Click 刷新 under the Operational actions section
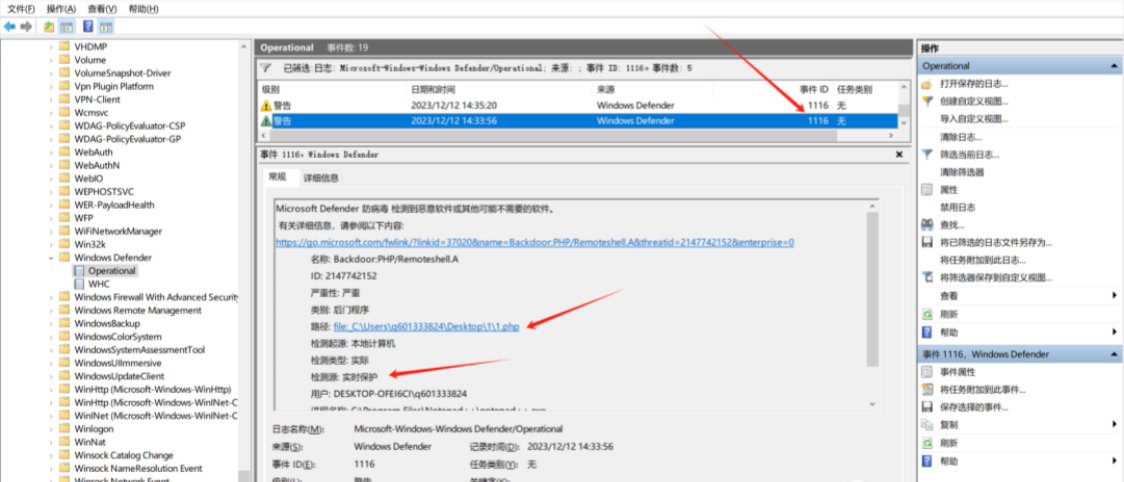This screenshot has width=1124, height=482. (x=948, y=313)
